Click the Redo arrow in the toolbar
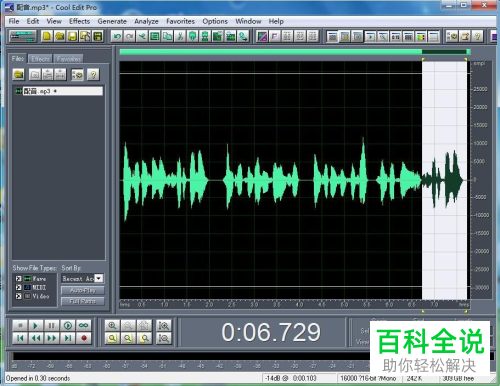The height and width of the screenshot is (386, 500). coord(129,36)
